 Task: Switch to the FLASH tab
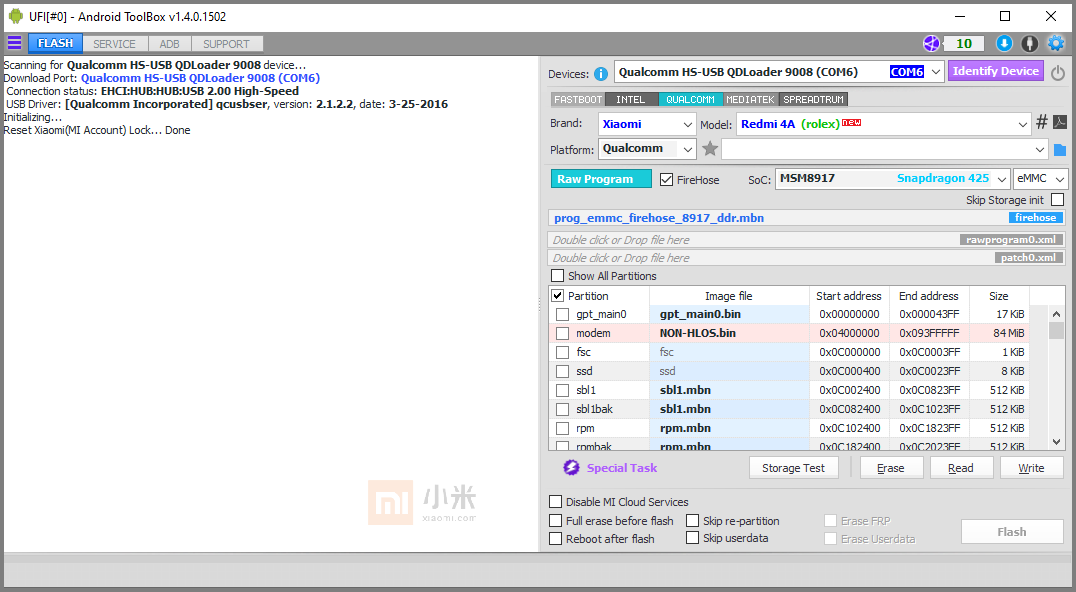[x=56, y=43]
